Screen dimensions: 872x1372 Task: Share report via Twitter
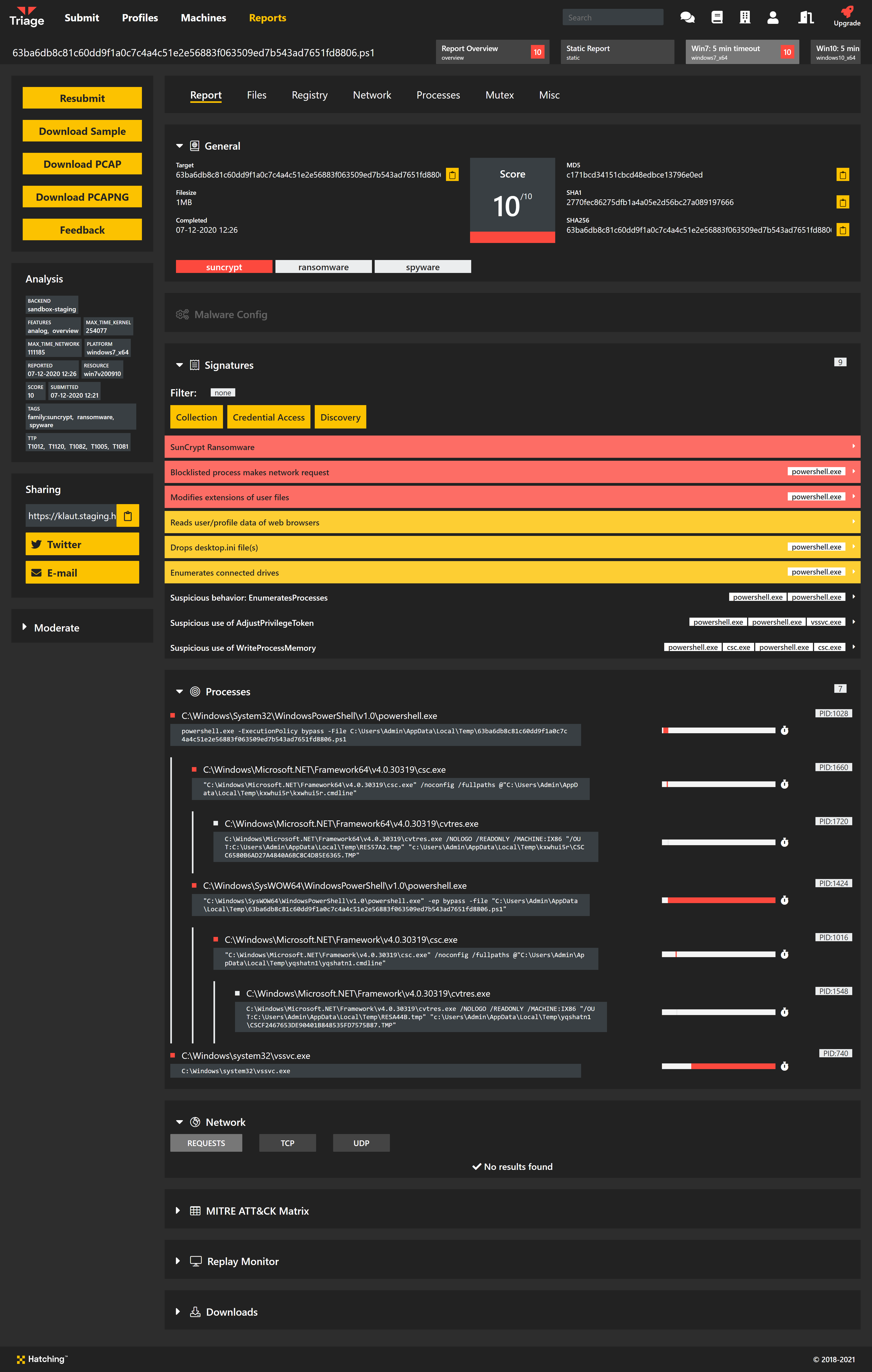[82, 544]
